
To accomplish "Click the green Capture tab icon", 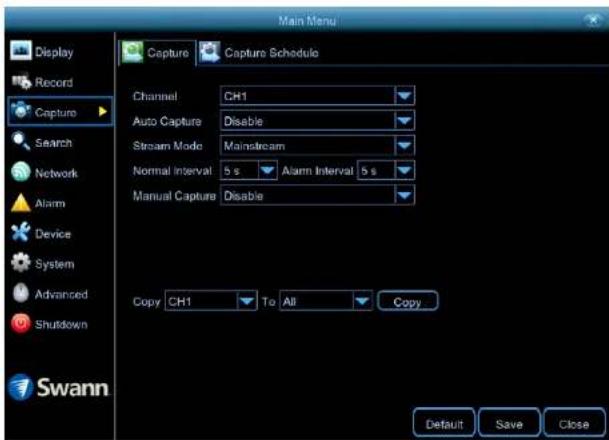I will (x=133, y=52).
